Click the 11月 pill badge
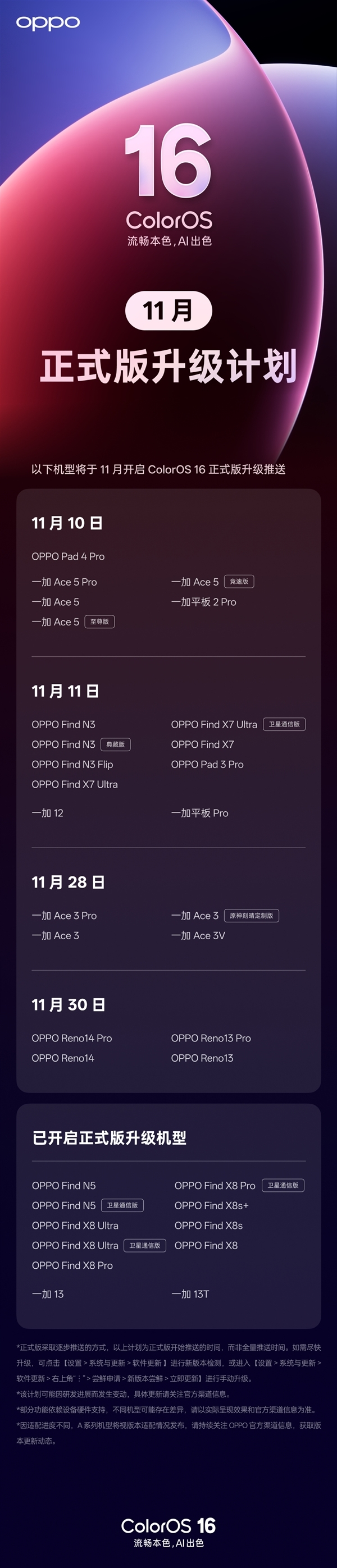Screen dimensions: 337x1568 [x=168, y=310]
